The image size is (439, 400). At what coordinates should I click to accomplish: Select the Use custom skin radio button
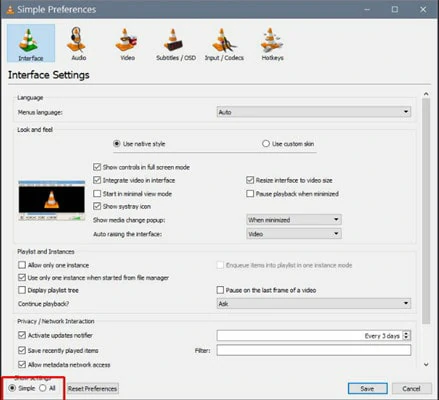pos(266,144)
